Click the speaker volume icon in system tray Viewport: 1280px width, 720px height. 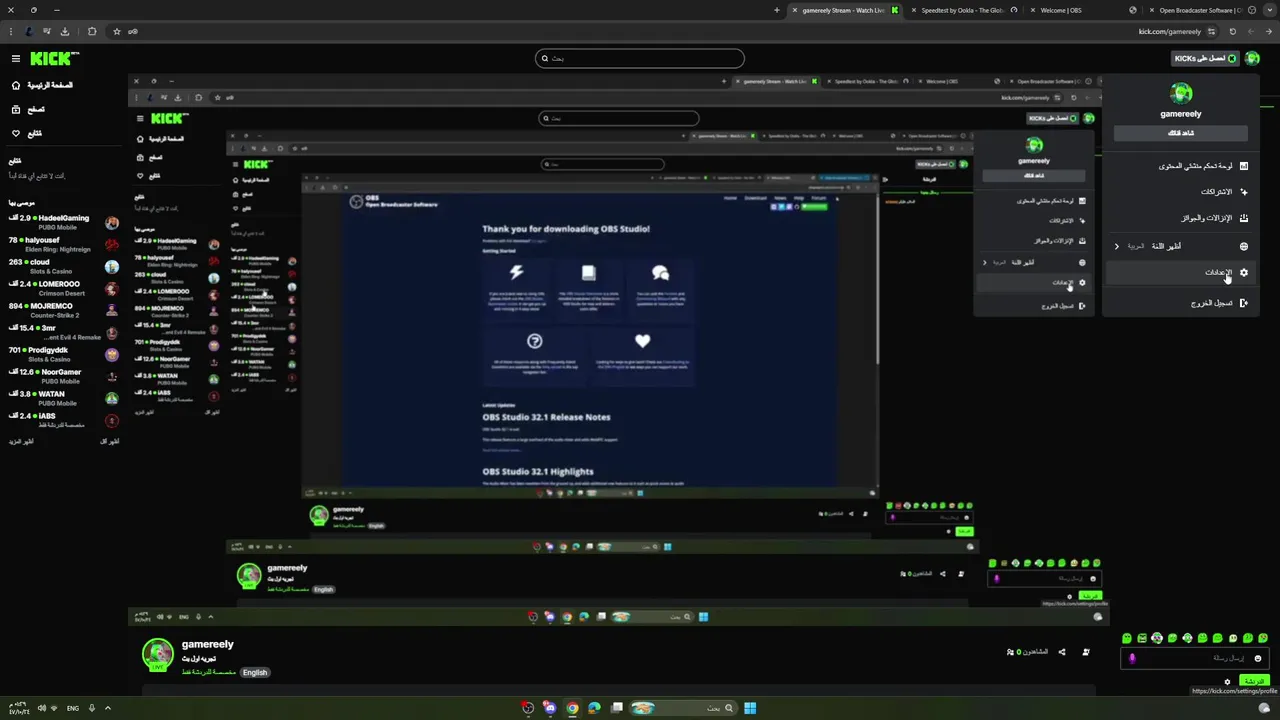(x=41, y=708)
